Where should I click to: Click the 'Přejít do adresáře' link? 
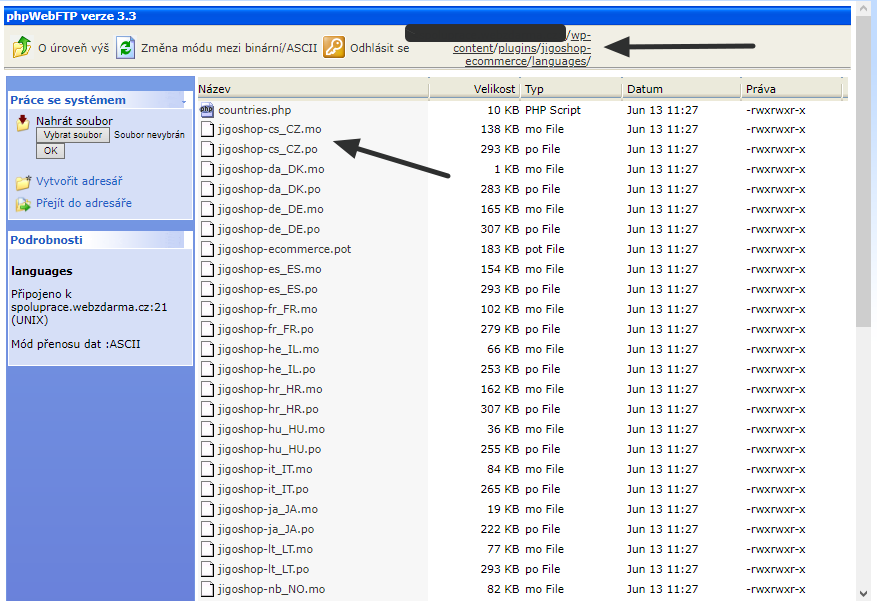coord(84,203)
